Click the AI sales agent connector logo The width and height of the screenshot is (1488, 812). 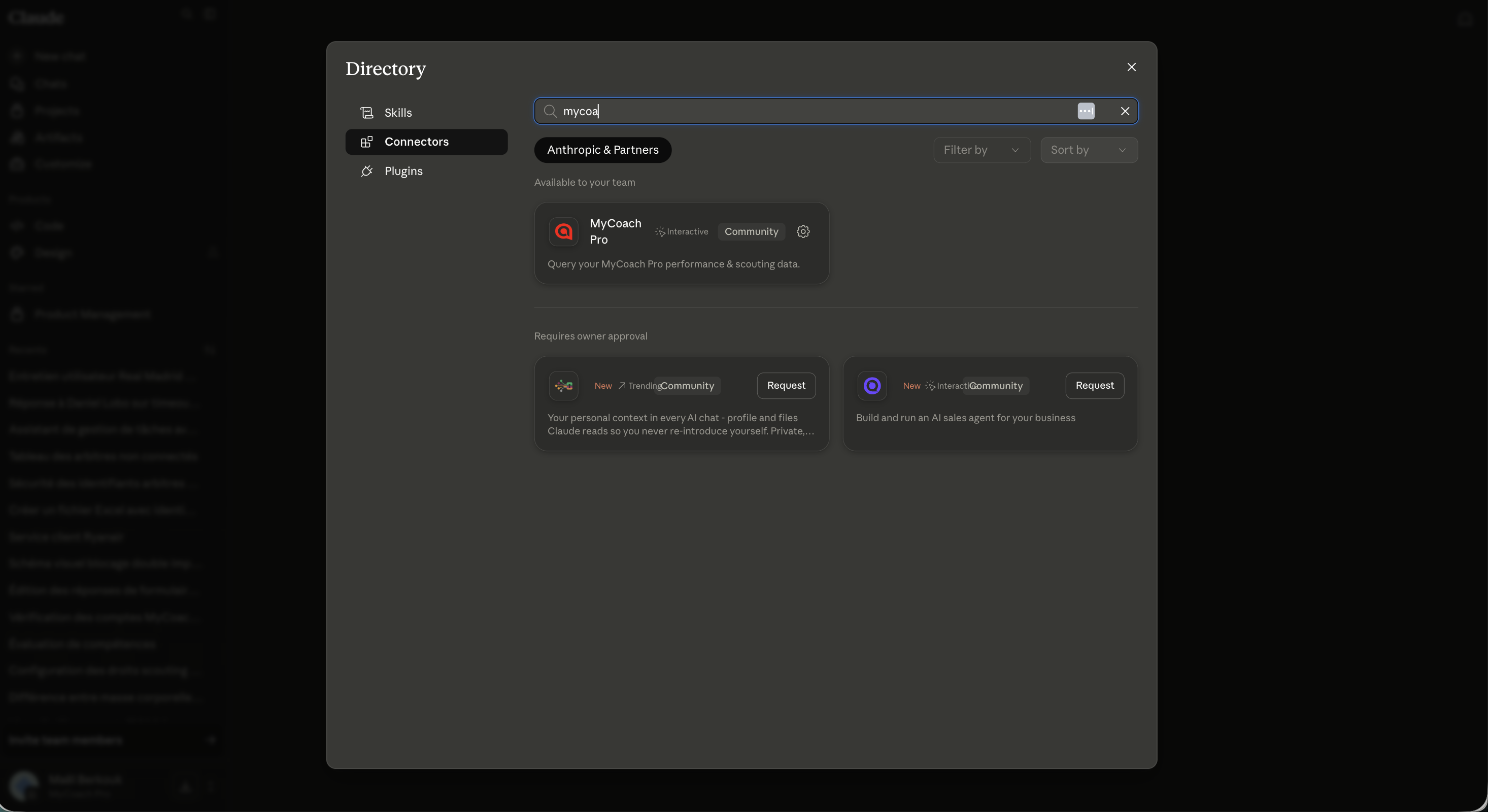(x=872, y=385)
